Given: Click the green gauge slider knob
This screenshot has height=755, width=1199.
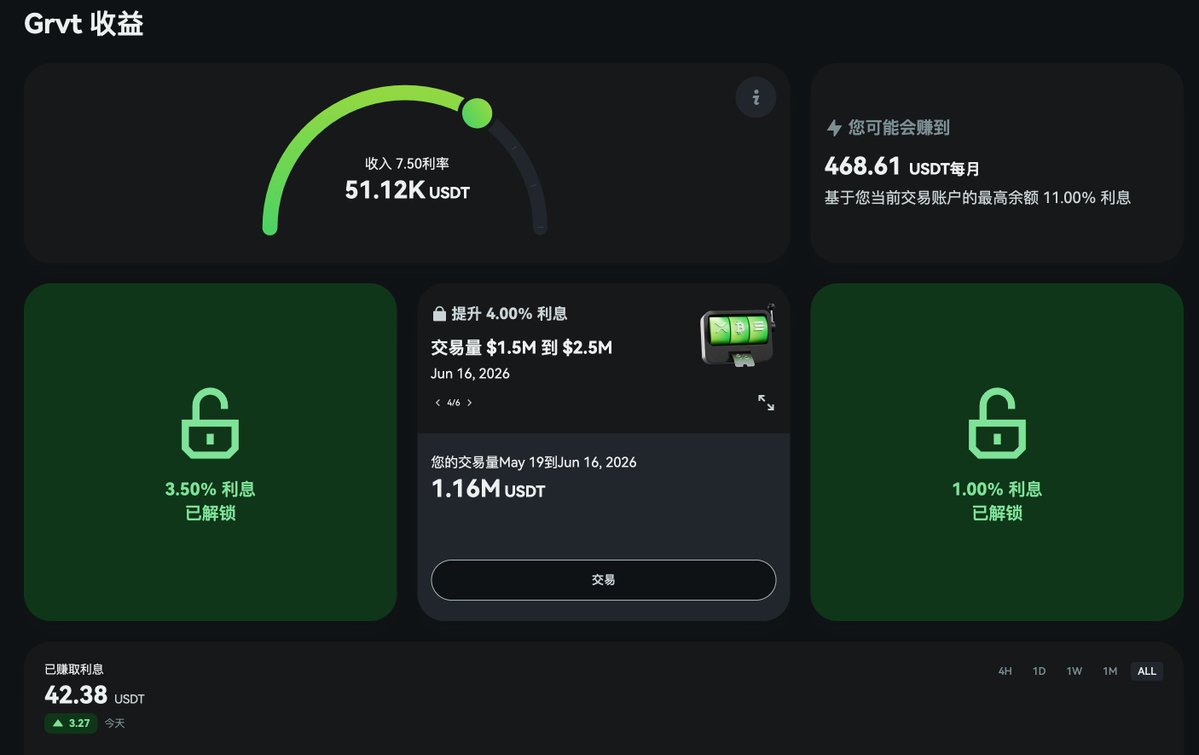Looking at the screenshot, I should click(x=477, y=113).
